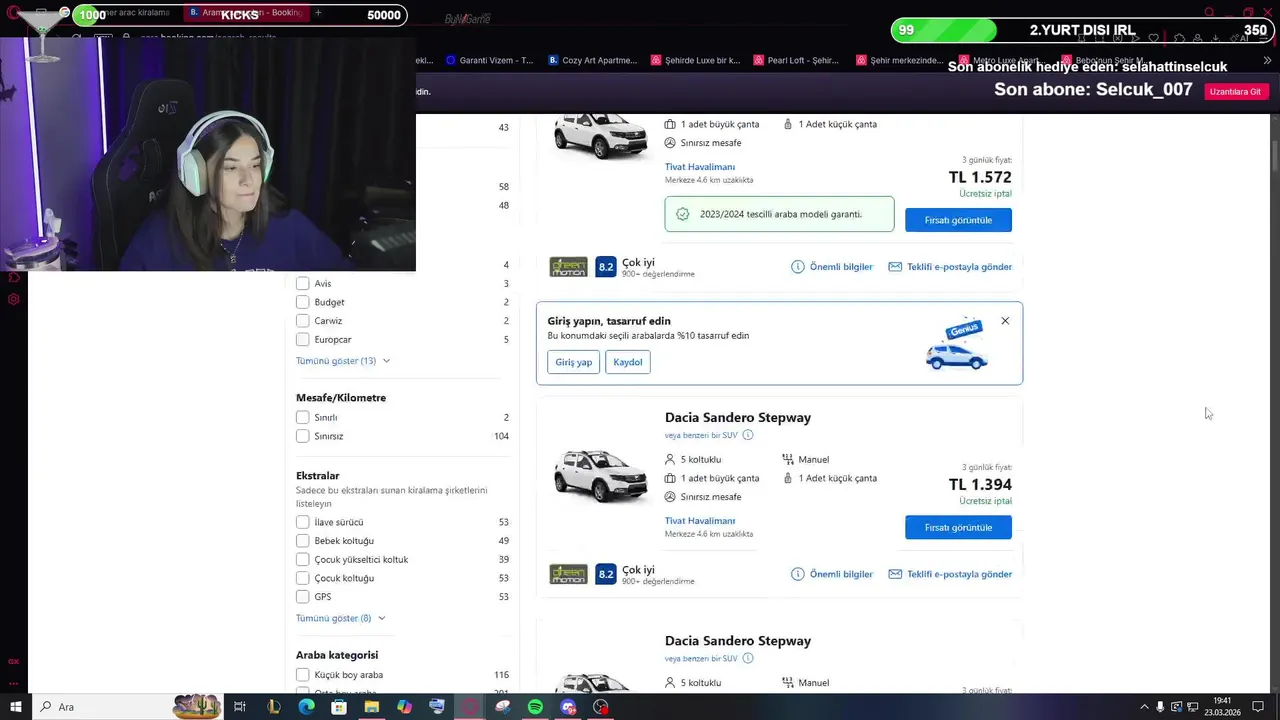Click the Genius car illustration
The image size is (1280, 720).
957,344
